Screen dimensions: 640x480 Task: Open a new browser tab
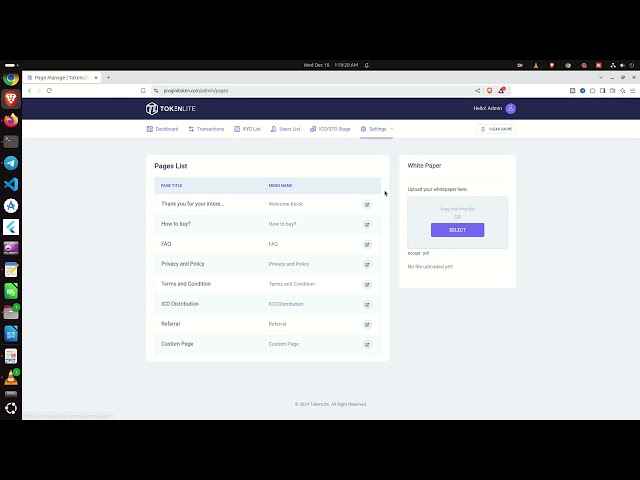coord(108,78)
